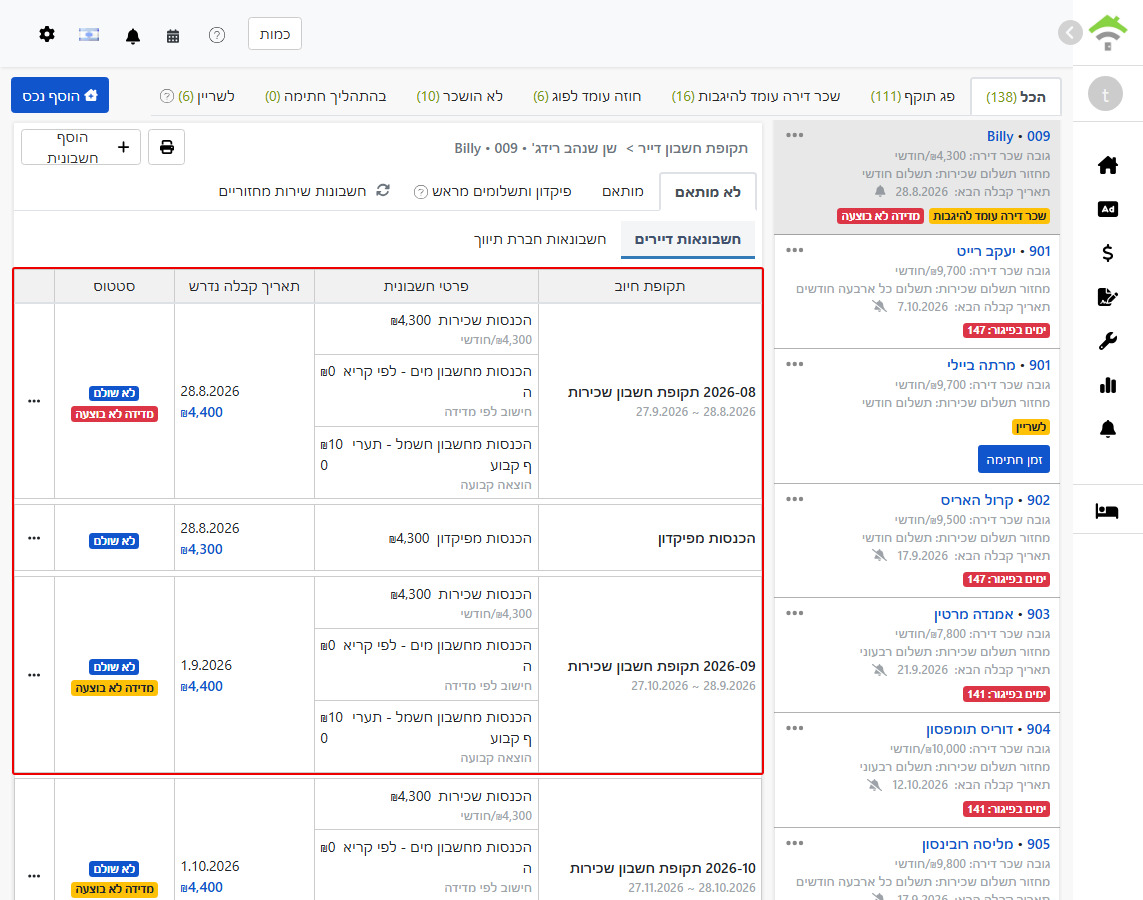Switch to חשבונות שירות מחזוריים tab
The height and width of the screenshot is (900, 1143).
(292, 192)
